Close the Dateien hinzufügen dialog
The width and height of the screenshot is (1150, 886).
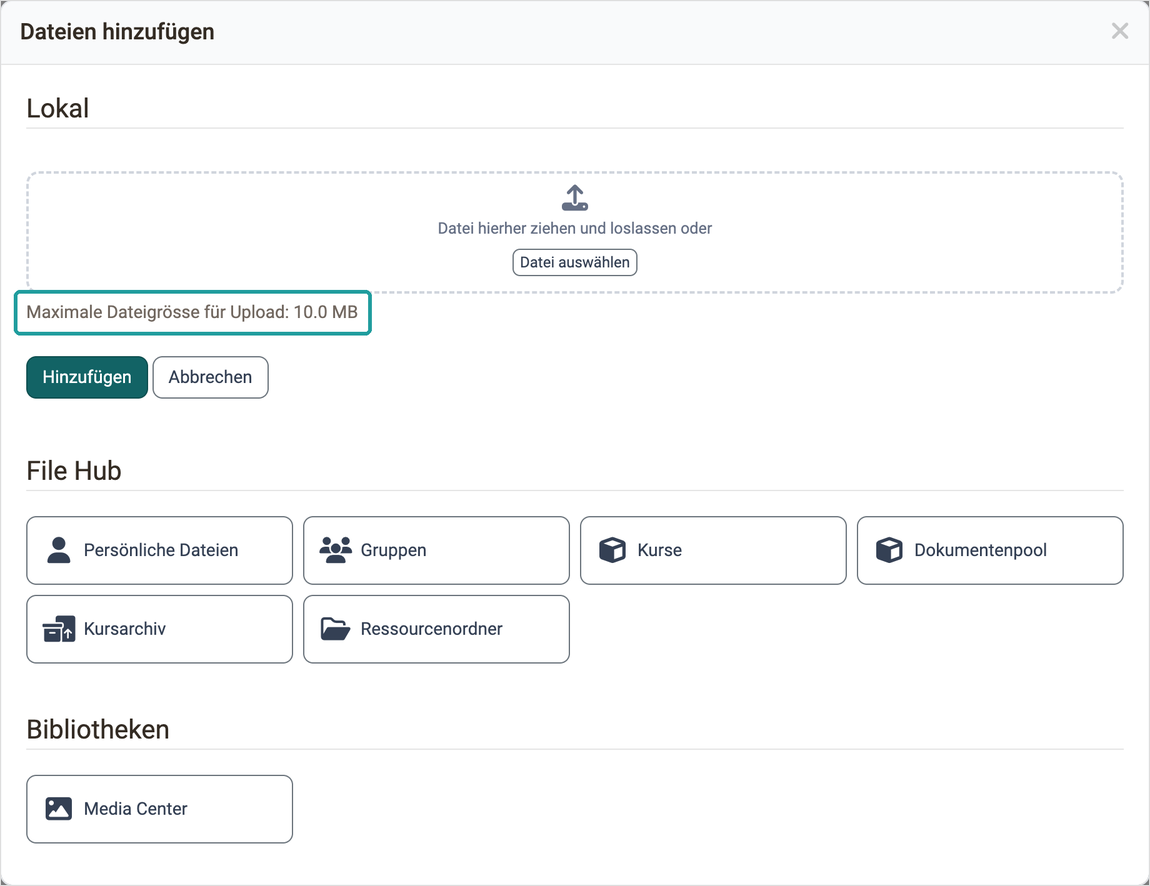[x=1120, y=31]
